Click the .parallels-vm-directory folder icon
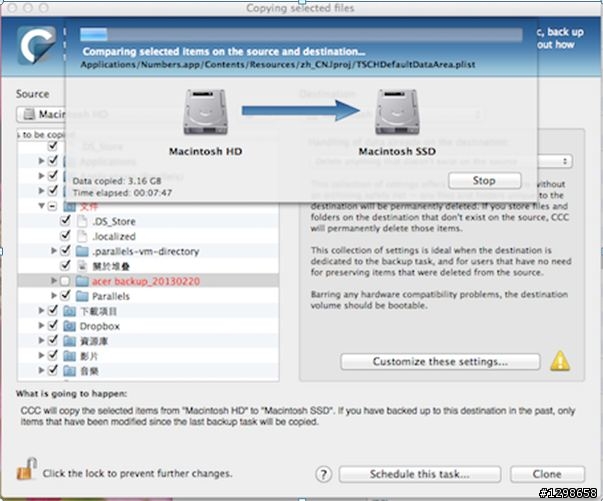This screenshot has width=603, height=501. coord(82,251)
